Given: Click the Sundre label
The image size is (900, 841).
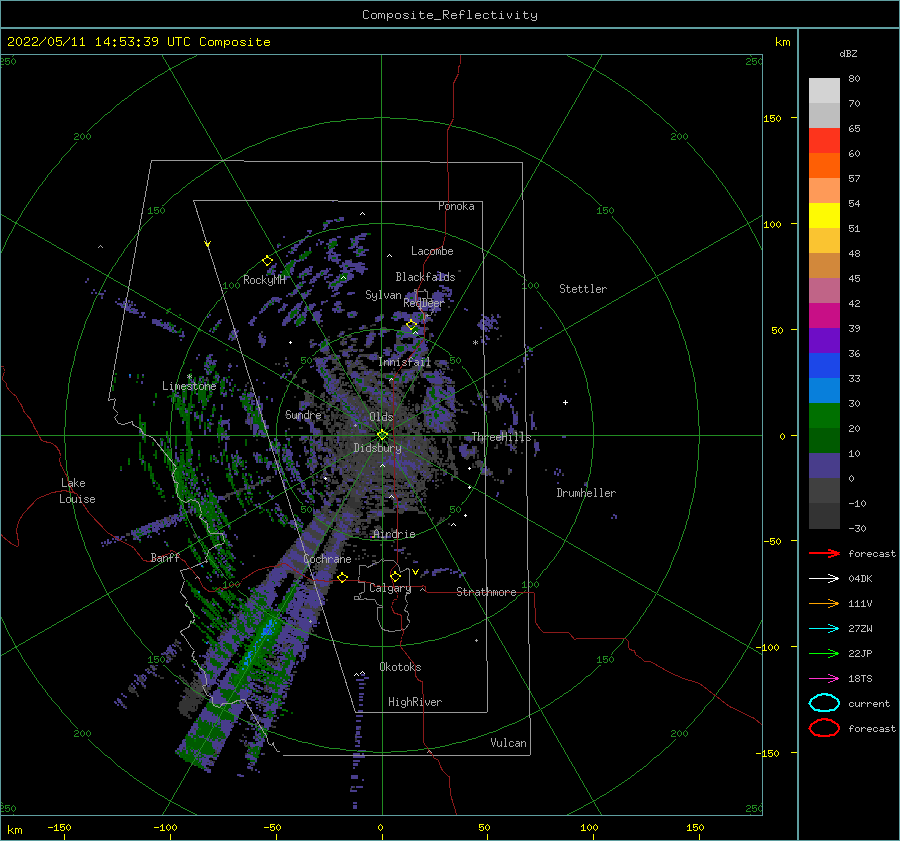Looking at the screenshot, I should (x=303, y=414).
